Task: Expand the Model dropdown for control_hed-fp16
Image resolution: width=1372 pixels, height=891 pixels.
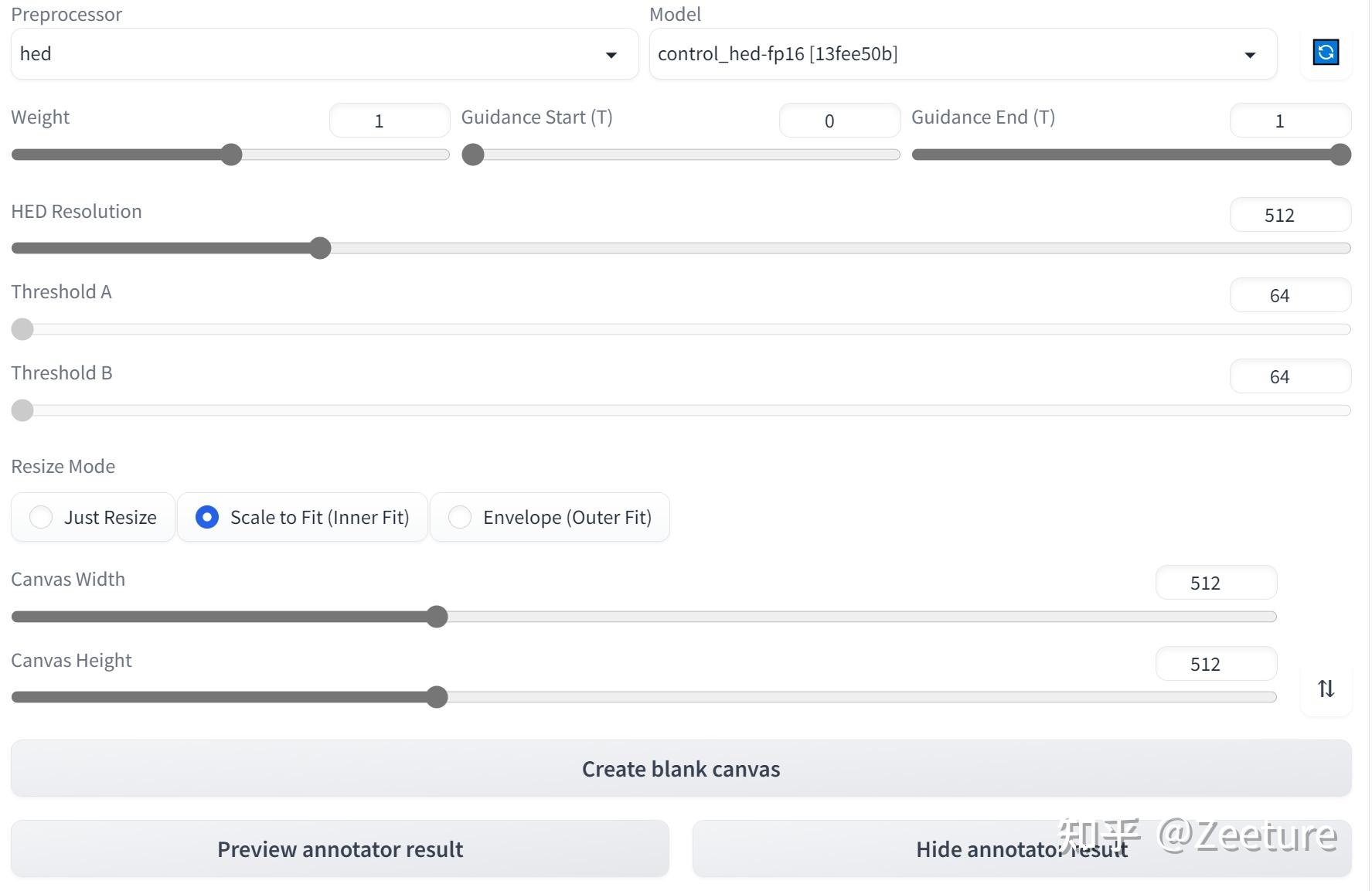Action: pos(962,54)
